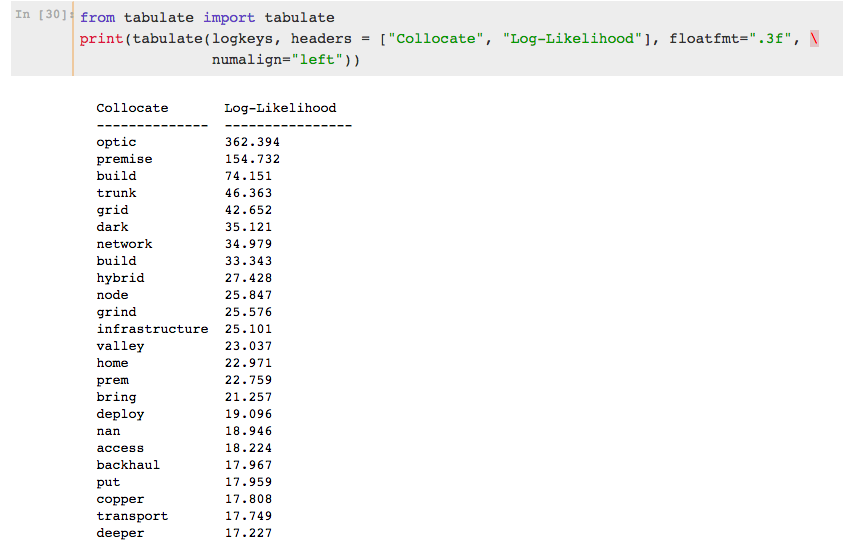Screen dimensions: 843x540
Task: Place cursor in the tabulate code cell
Action: pos(458,38)
